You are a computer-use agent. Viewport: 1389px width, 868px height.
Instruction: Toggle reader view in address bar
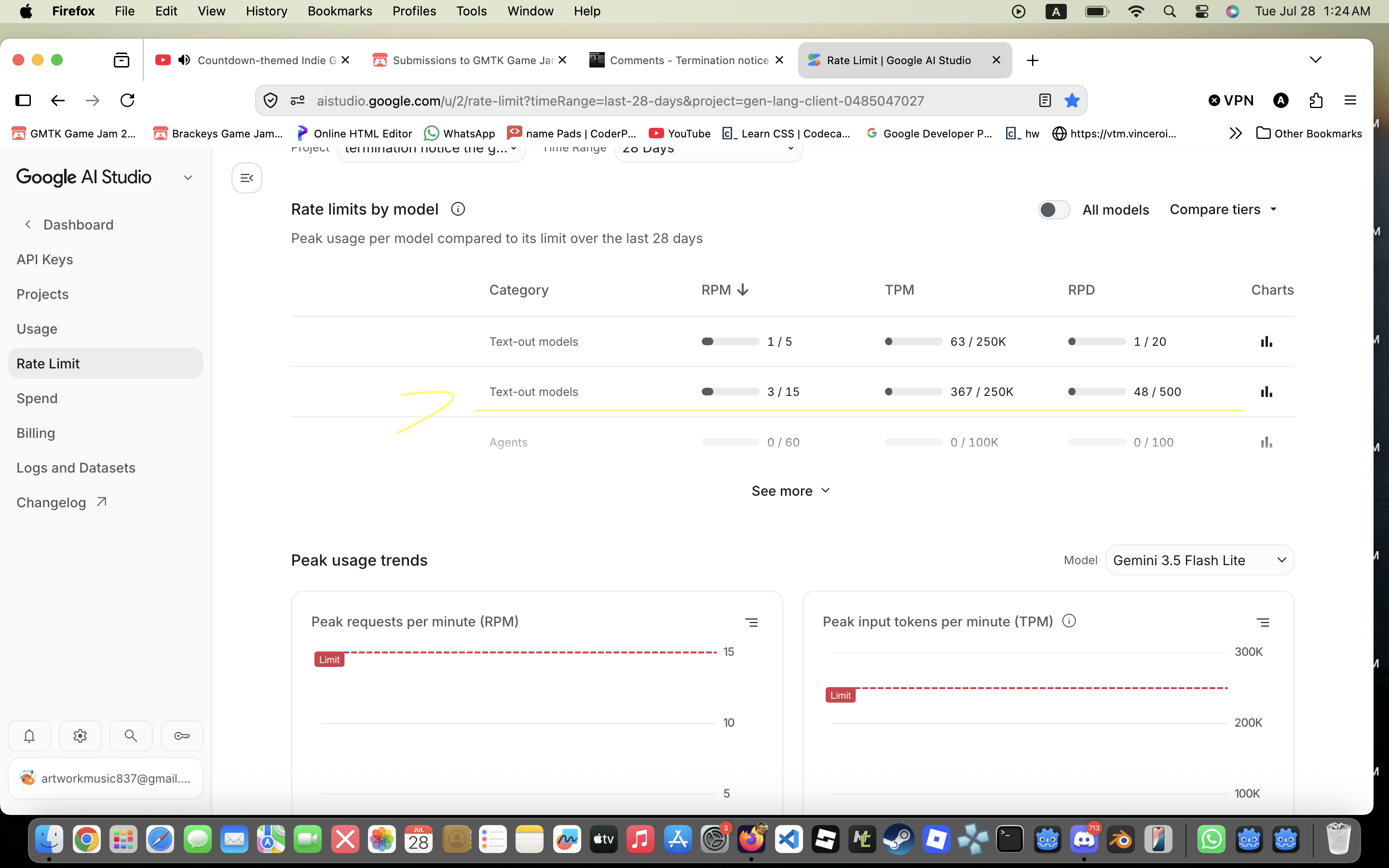[1045, 100]
